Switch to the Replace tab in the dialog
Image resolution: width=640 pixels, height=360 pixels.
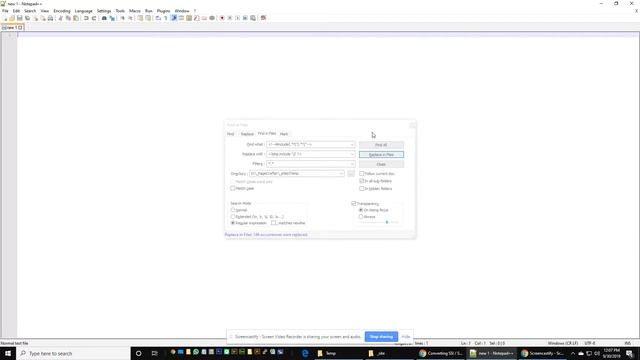247,134
